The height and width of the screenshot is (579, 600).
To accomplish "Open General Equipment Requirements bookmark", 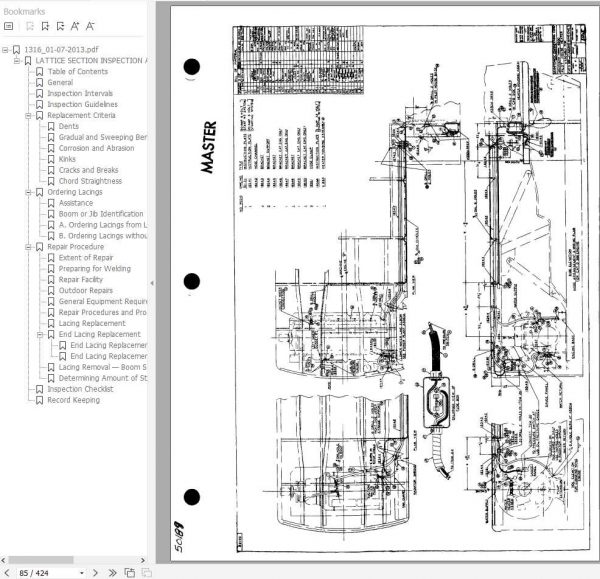I will (103, 302).
